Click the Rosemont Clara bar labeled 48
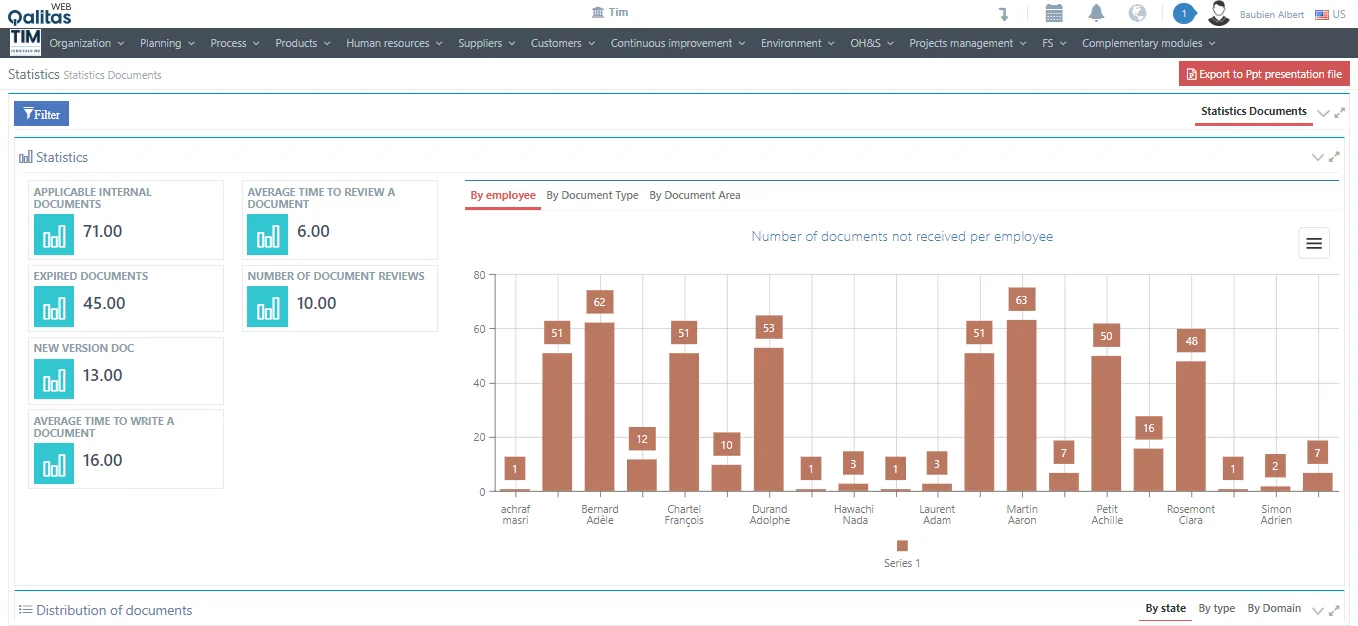Viewport: 1358px width, 626px height. click(1190, 426)
